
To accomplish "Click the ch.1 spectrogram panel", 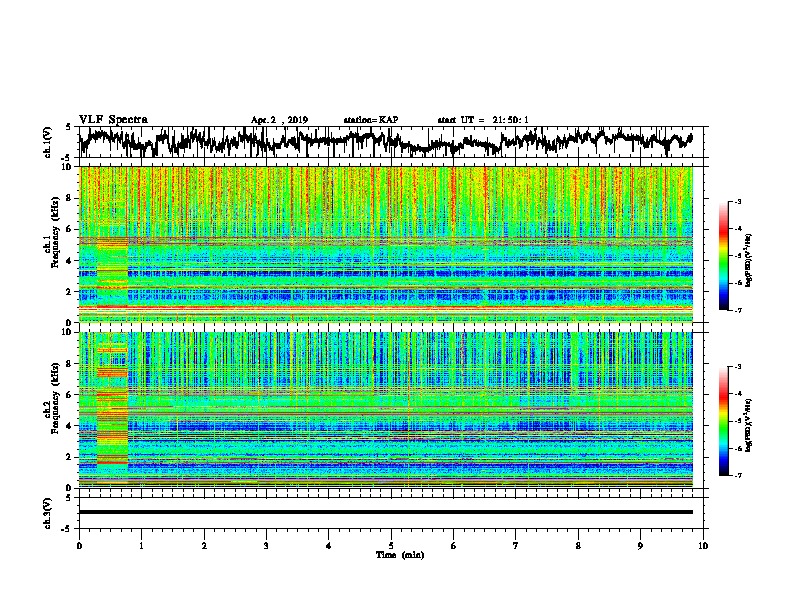I will (385, 244).
